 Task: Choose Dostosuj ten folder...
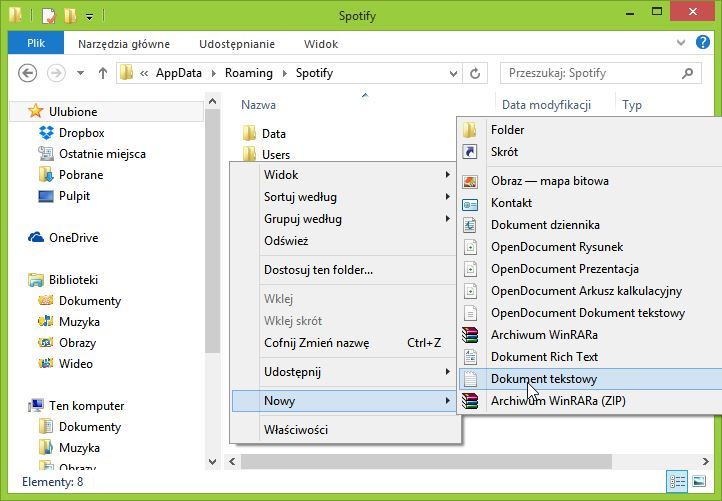pos(344,270)
